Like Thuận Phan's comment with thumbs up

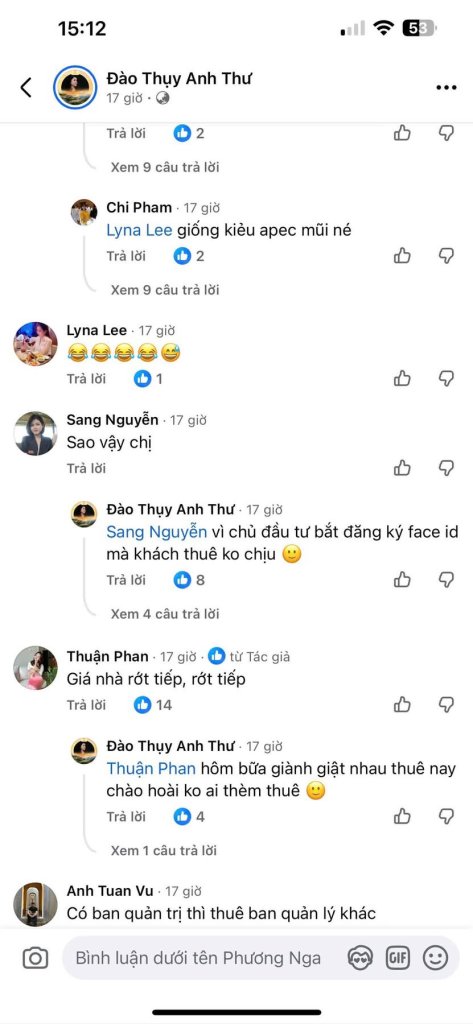pos(402,705)
